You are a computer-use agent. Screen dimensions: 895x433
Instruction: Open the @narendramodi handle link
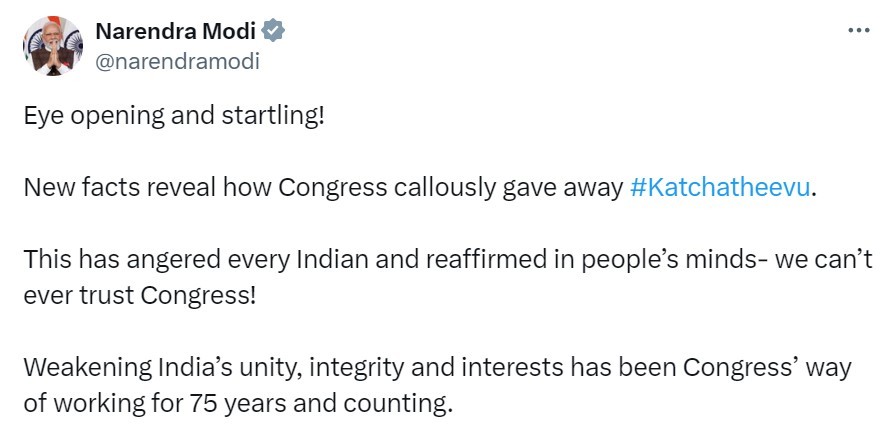[176, 61]
